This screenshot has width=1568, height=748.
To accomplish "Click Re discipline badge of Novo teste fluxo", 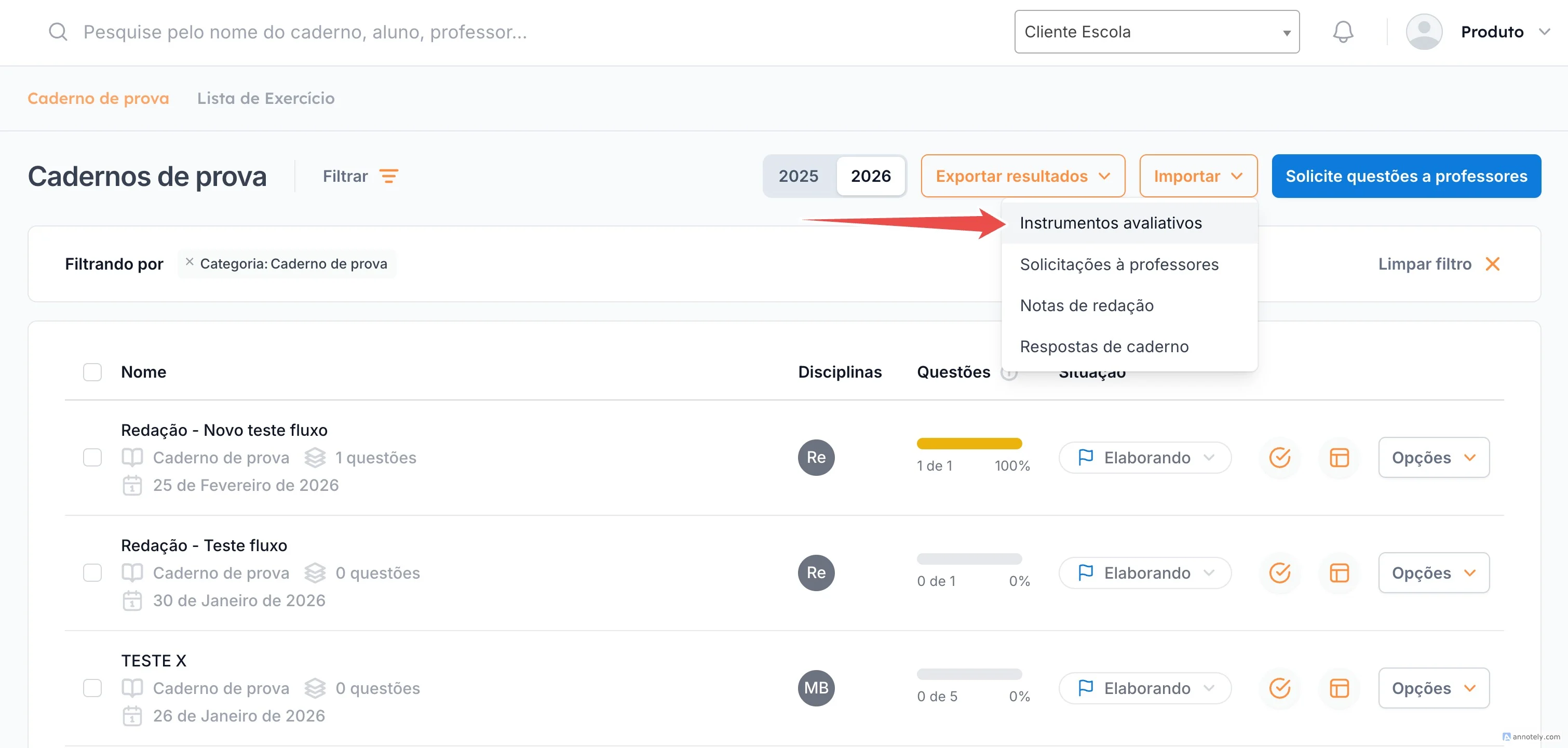I will pyautogui.click(x=816, y=458).
